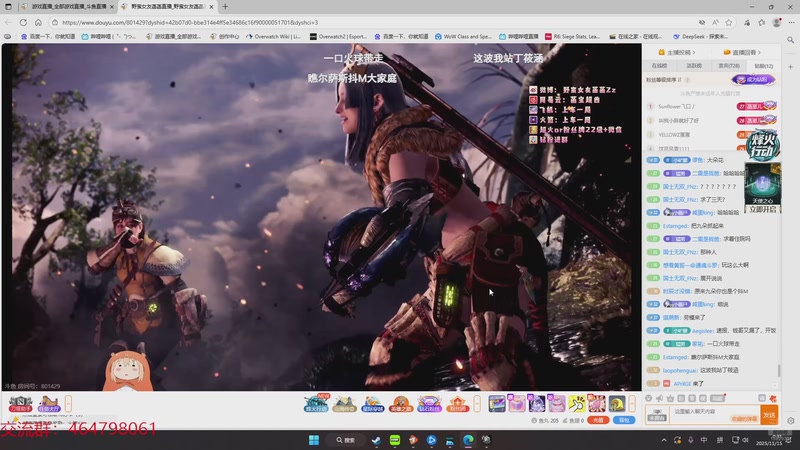Click the chat message input field
The height and width of the screenshot is (450, 800).
click(x=713, y=414)
